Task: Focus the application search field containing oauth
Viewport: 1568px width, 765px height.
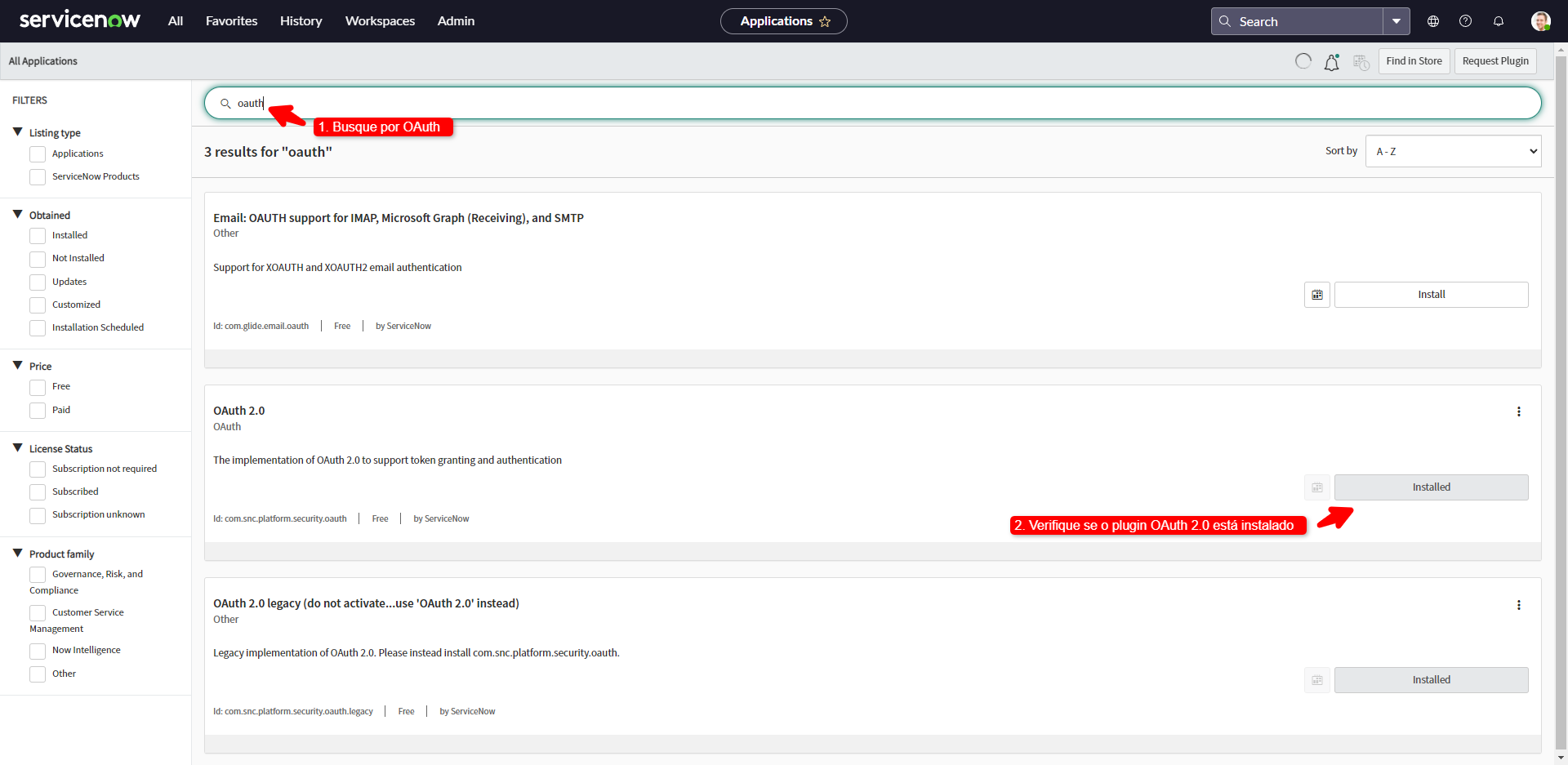Action: pyautogui.click(x=872, y=103)
